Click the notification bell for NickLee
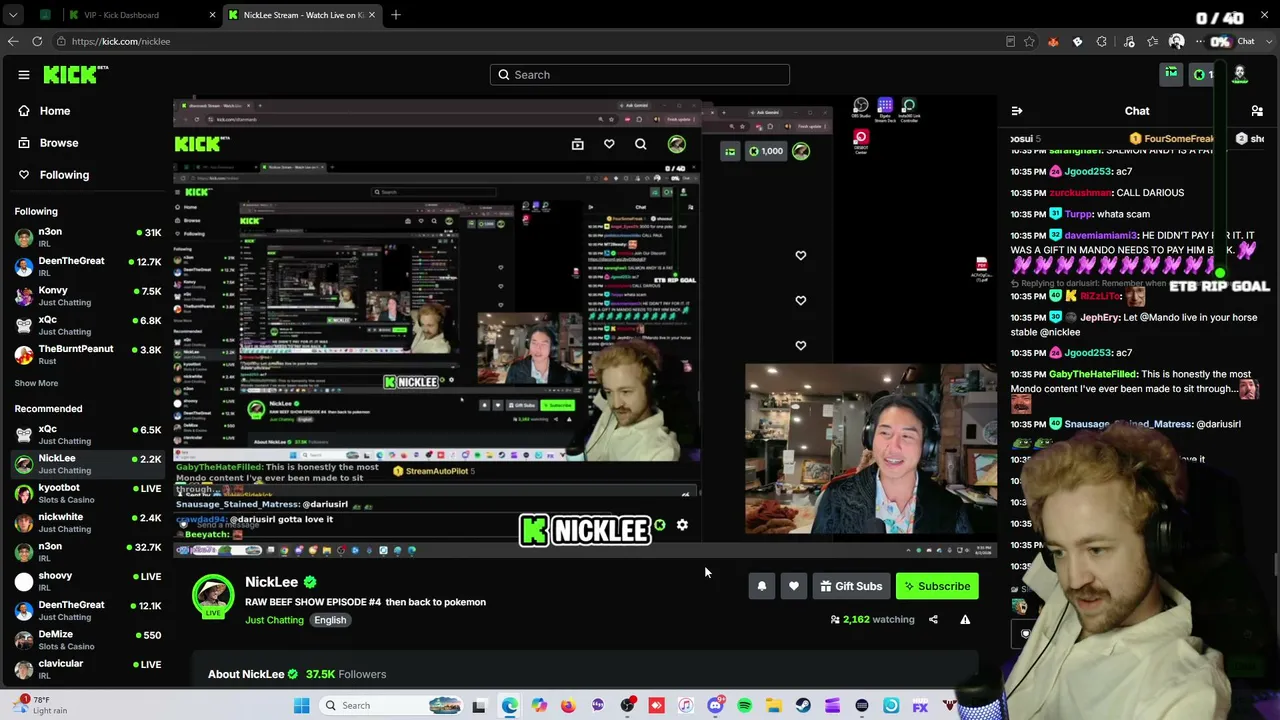Viewport: 1280px width, 720px height. [762, 587]
